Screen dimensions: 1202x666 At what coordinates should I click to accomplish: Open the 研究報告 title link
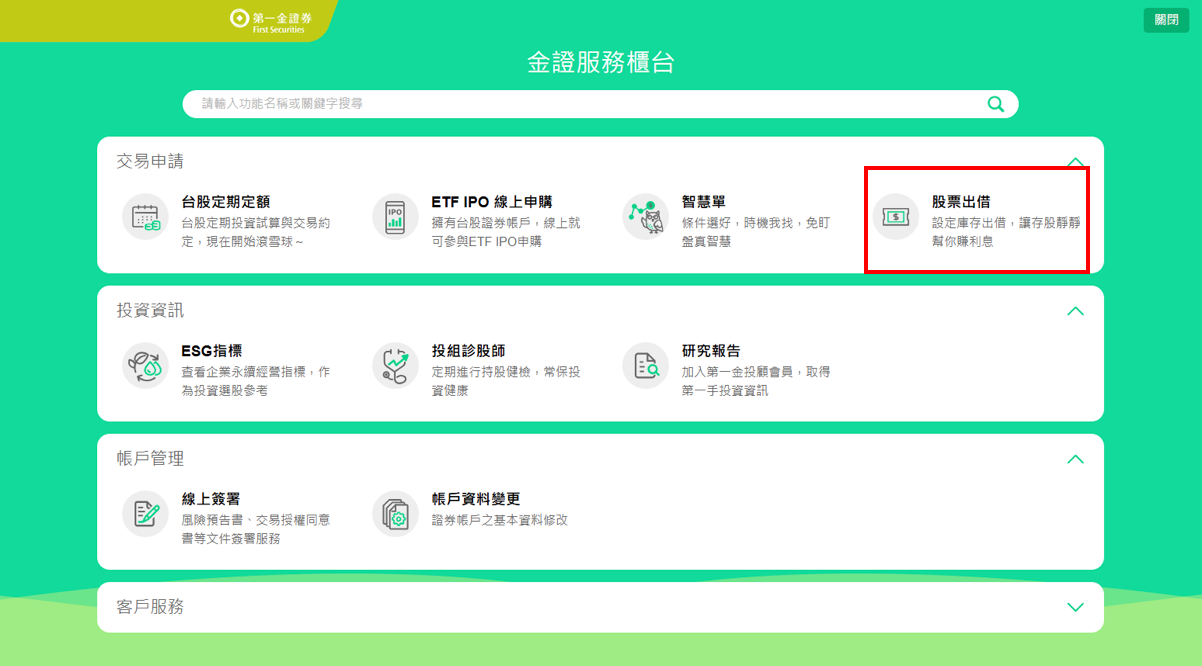pos(711,351)
